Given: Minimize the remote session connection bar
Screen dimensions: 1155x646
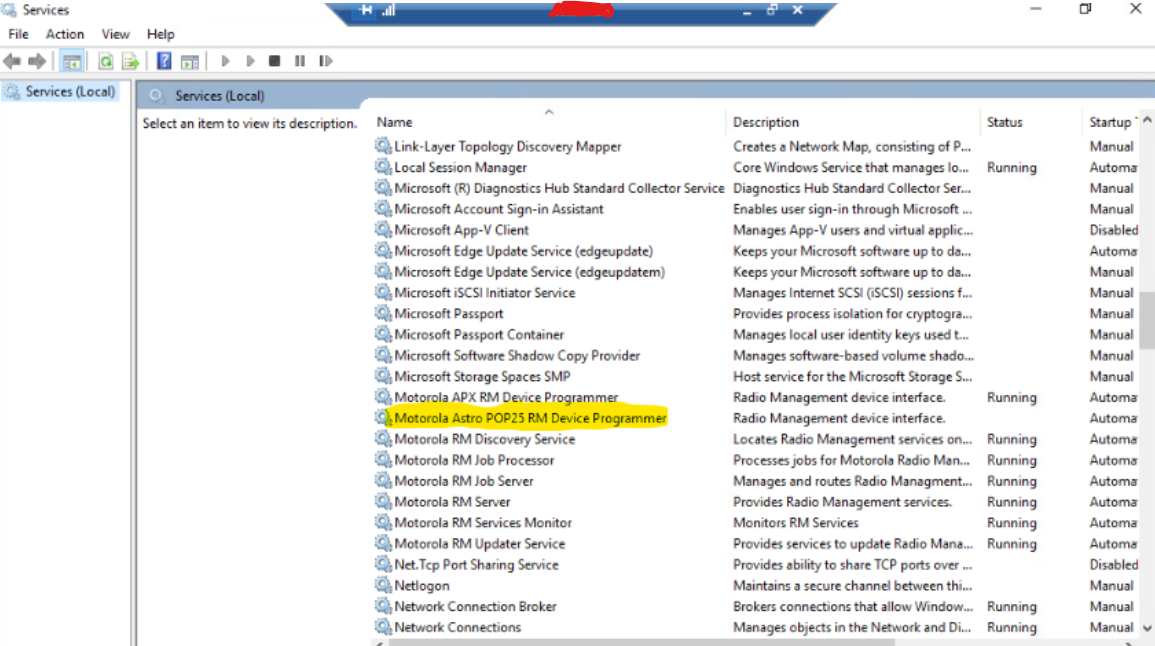Looking at the screenshot, I should (747, 11).
